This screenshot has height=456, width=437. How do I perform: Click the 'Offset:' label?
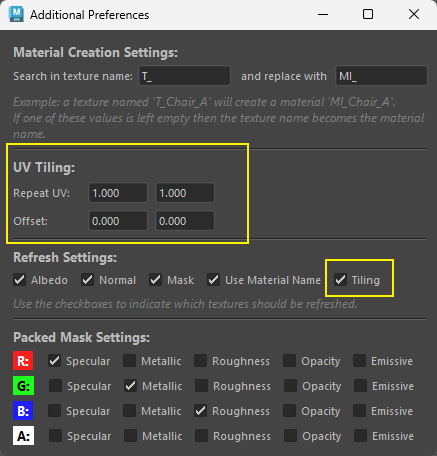click(x=31, y=221)
